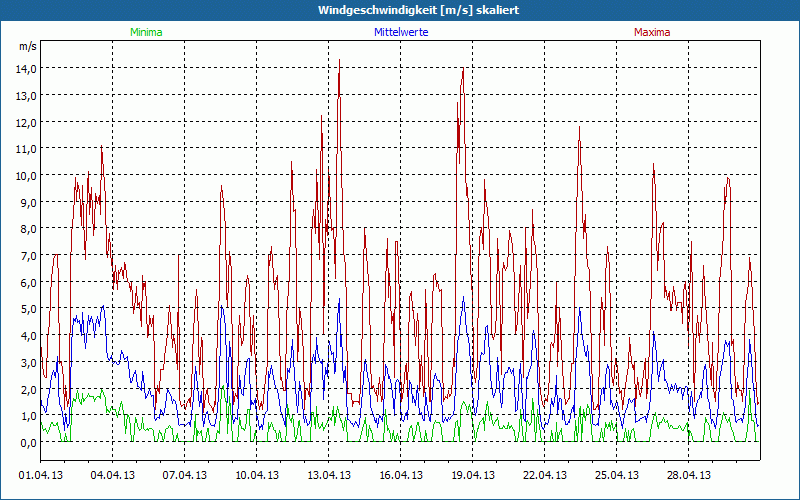Click the green Minima legend label
800x500 pixels.
[x=146, y=32]
